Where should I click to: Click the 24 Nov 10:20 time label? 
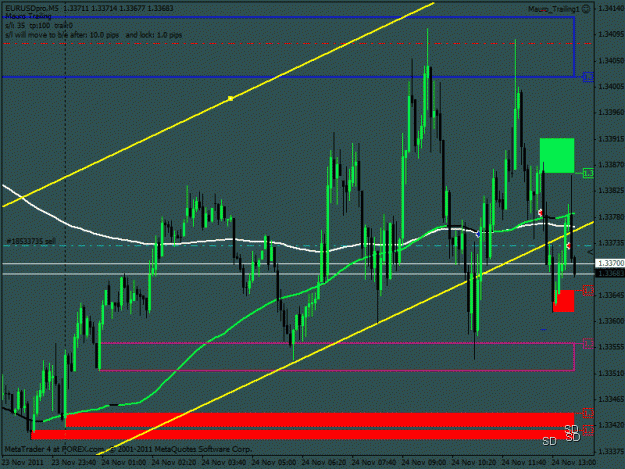[474, 462]
